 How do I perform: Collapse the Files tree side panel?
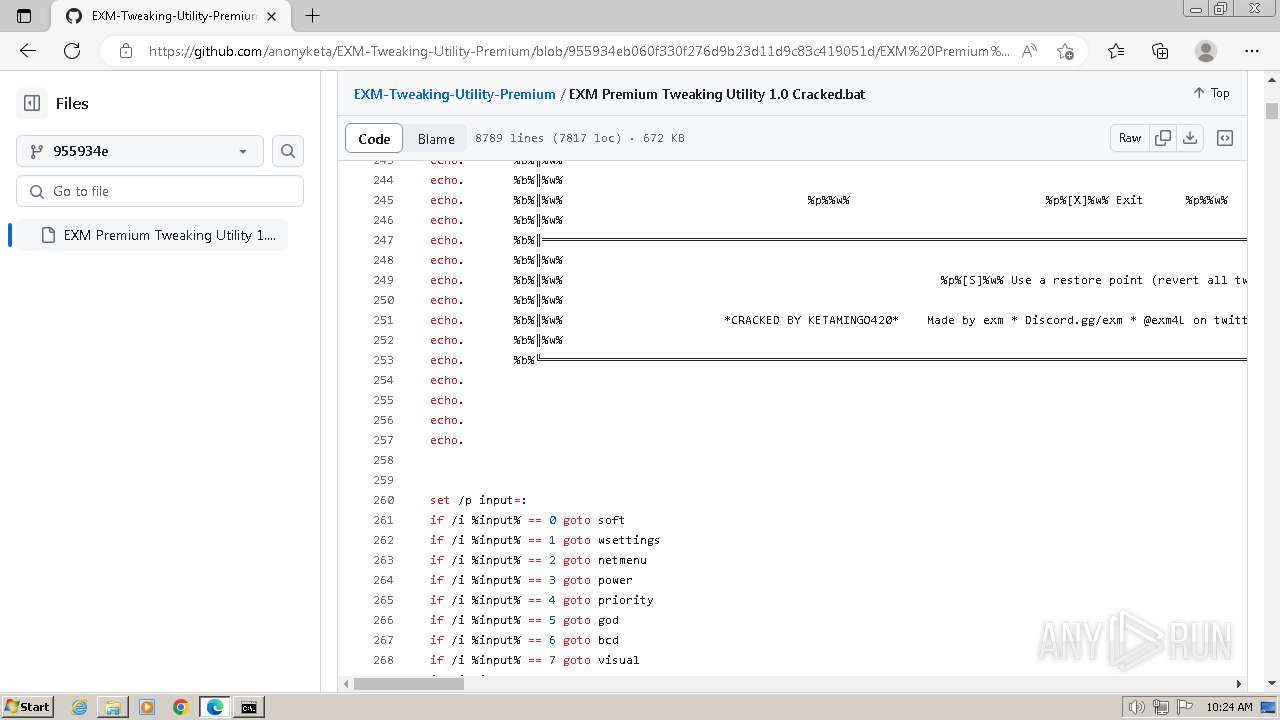(32, 103)
